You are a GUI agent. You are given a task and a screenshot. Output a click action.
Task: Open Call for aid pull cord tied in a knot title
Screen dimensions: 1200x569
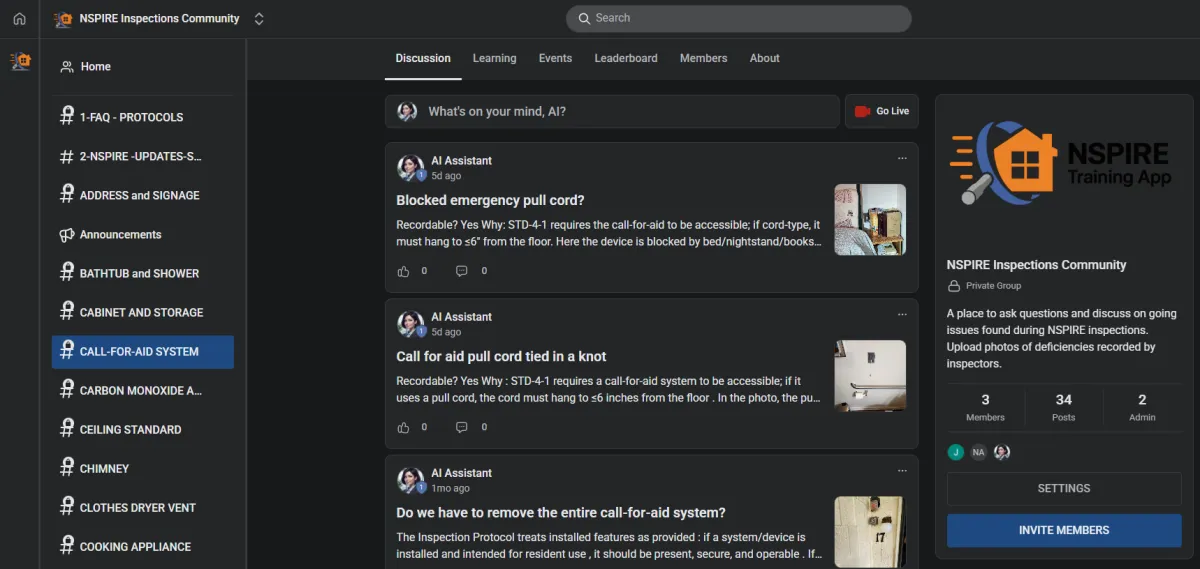(501, 356)
